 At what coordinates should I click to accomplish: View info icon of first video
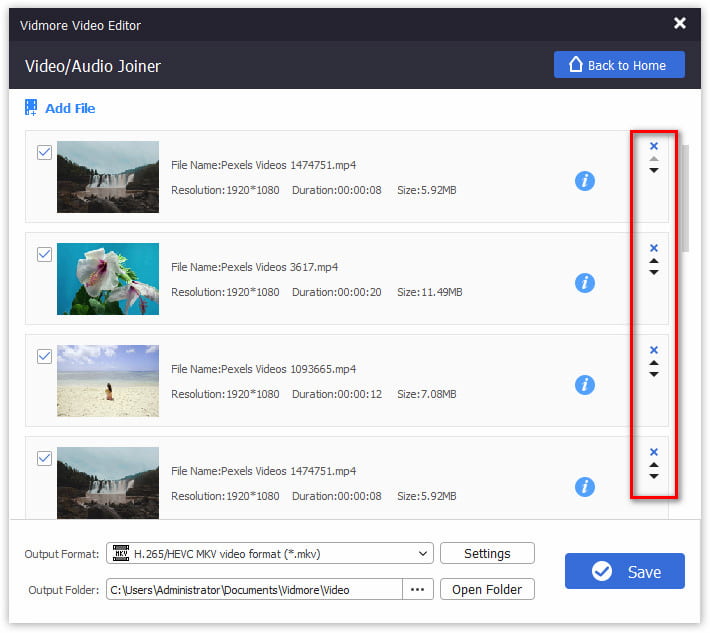585,181
